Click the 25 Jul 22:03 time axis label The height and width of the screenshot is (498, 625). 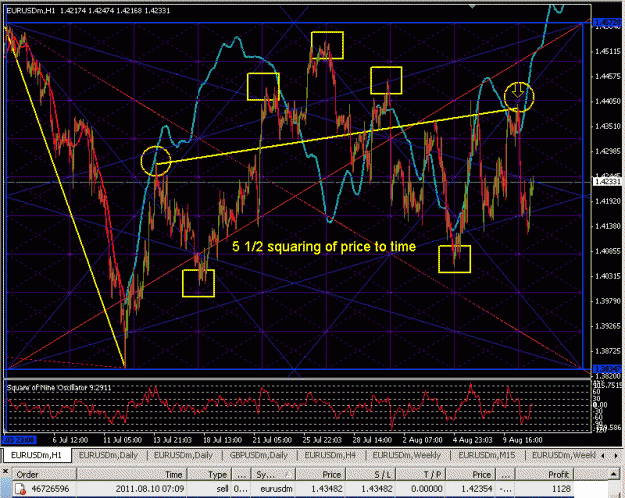point(322,440)
